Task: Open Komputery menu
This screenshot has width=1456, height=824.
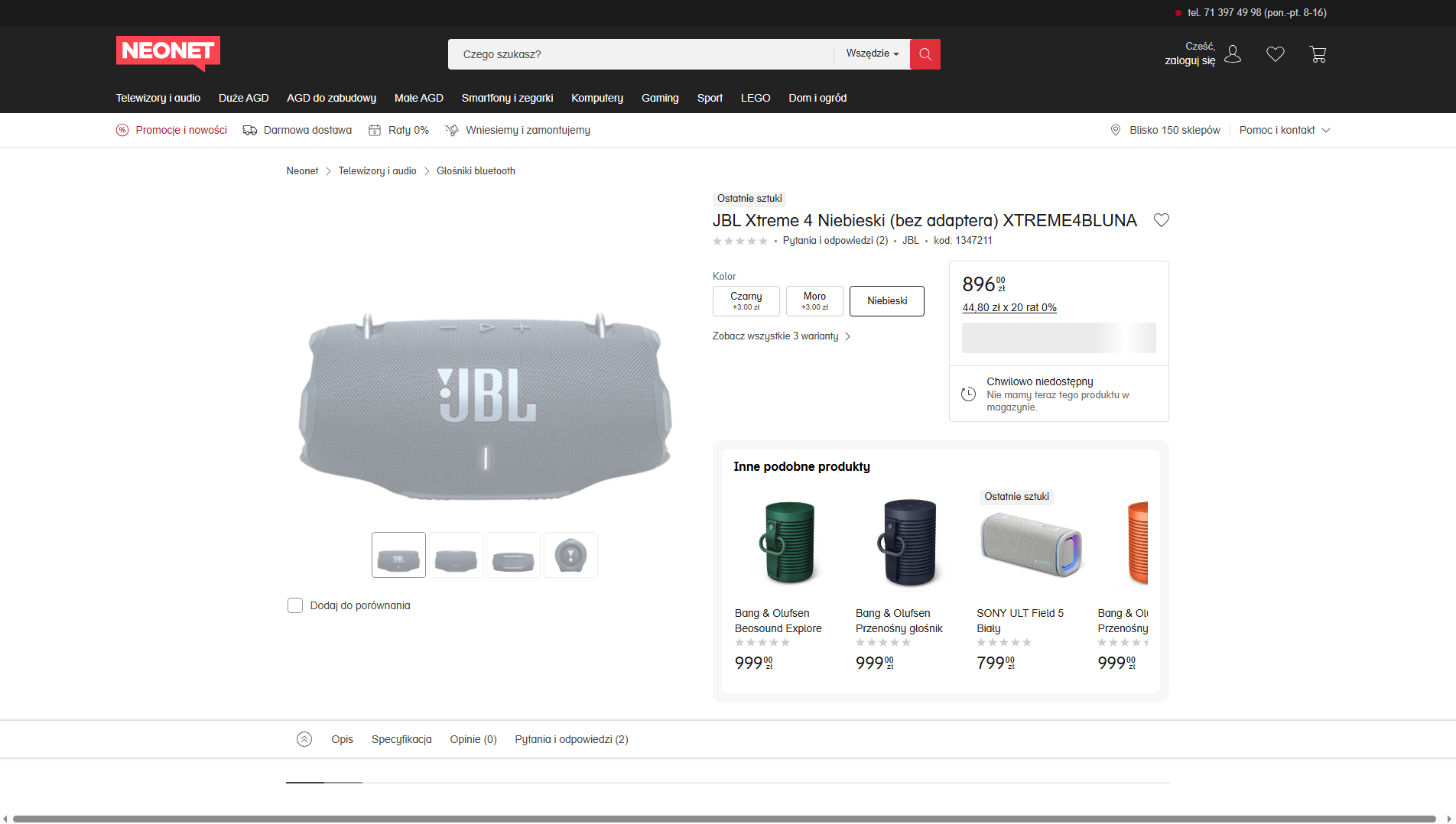Action: pyautogui.click(x=597, y=98)
